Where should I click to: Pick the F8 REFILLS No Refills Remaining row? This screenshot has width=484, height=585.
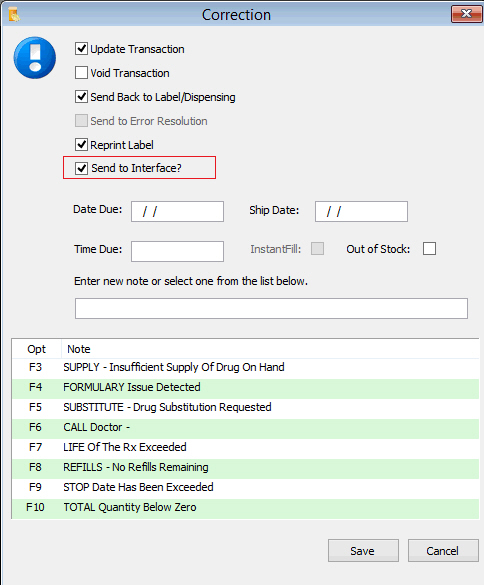point(246,469)
